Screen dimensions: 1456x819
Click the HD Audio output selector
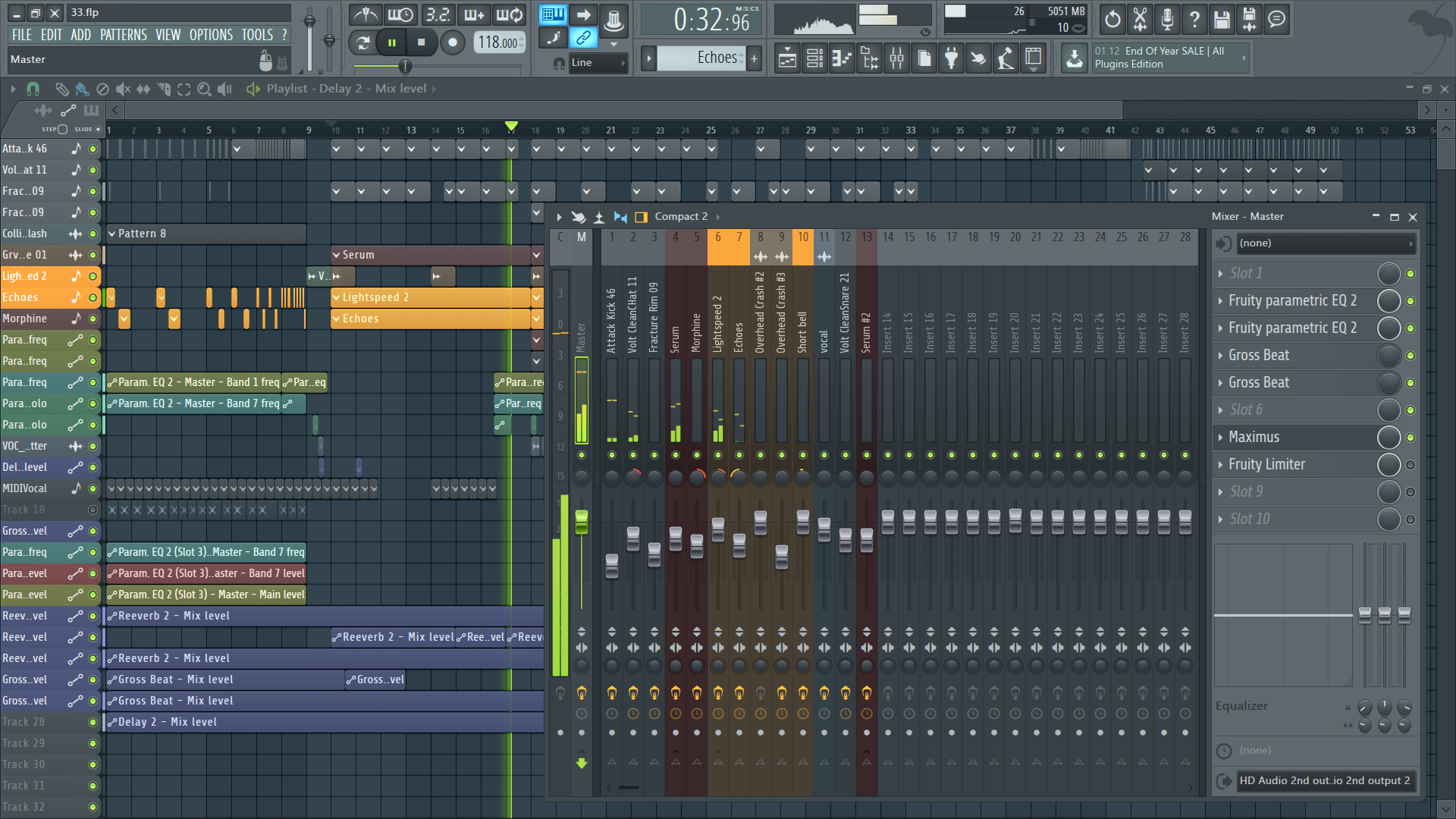(x=1325, y=781)
